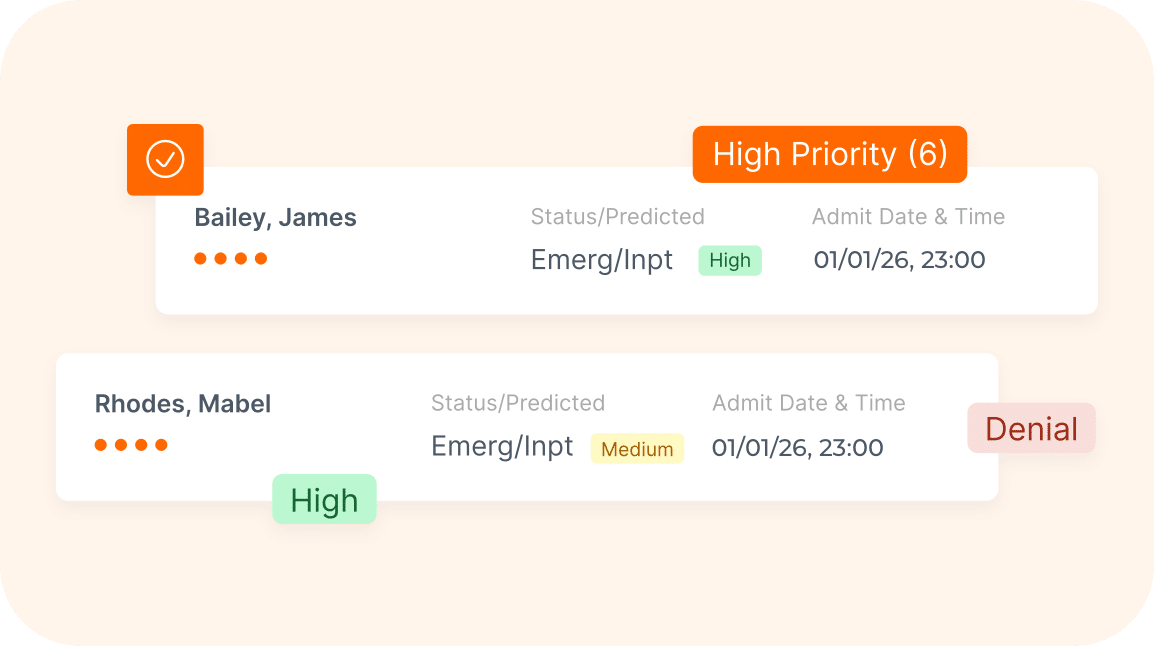The image size is (1154, 646).
Task: Click 01/01/26, 23:00 in Bailey row
Action: click(x=899, y=260)
